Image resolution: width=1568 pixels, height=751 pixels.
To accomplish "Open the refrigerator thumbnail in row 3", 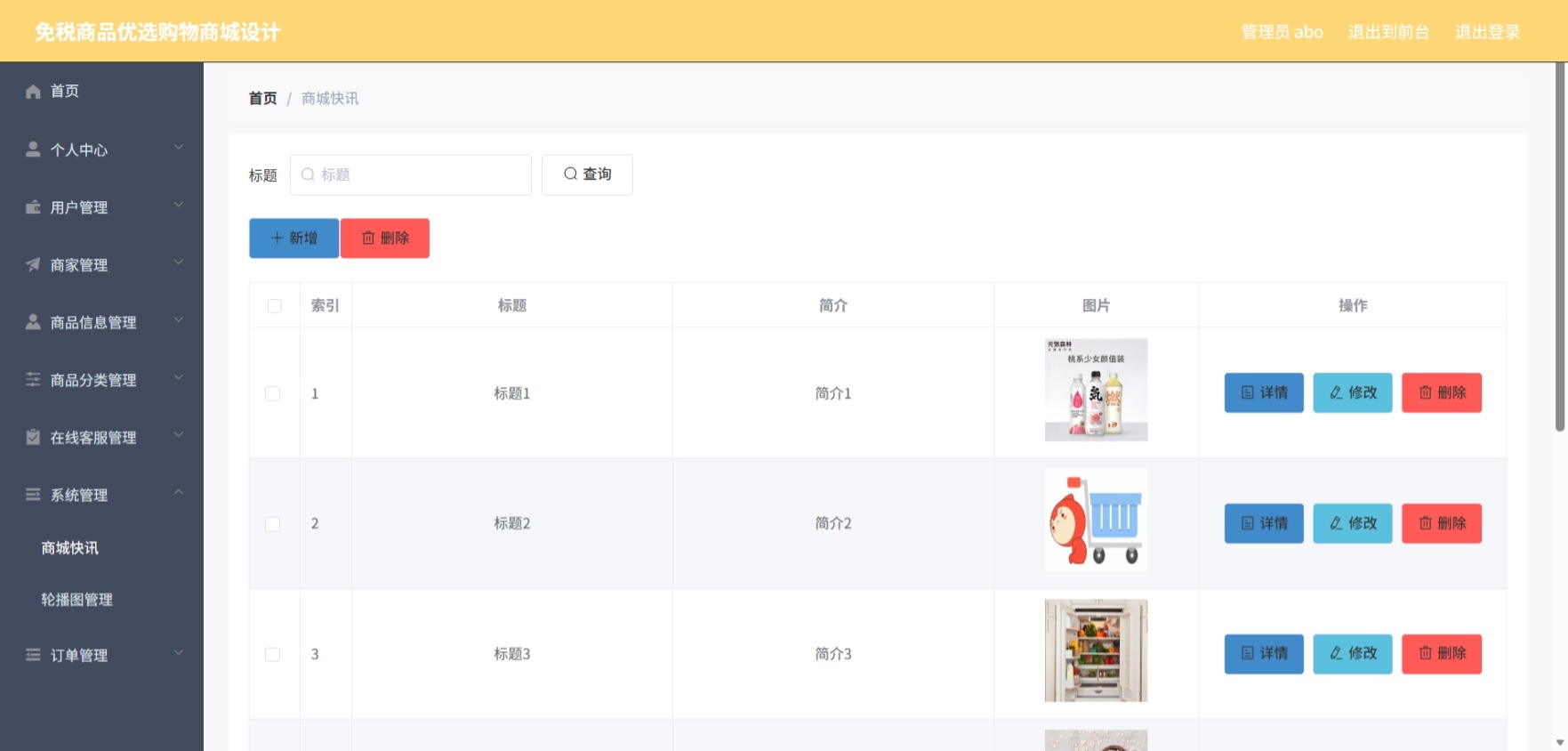I will point(1096,650).
